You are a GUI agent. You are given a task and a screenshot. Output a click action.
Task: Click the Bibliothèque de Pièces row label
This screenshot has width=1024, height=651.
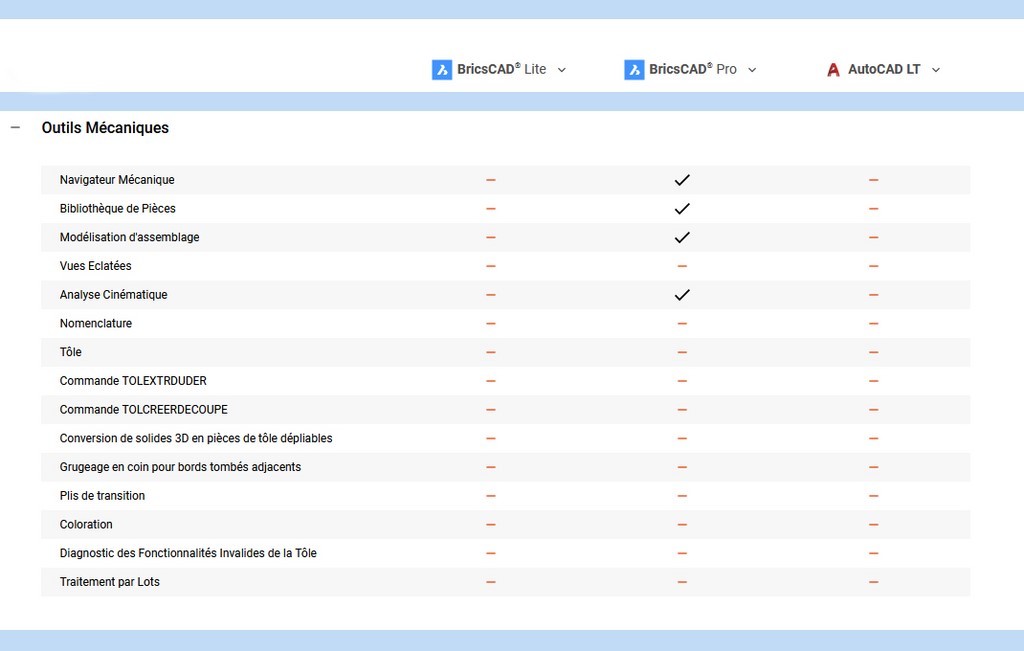(118, 208)
